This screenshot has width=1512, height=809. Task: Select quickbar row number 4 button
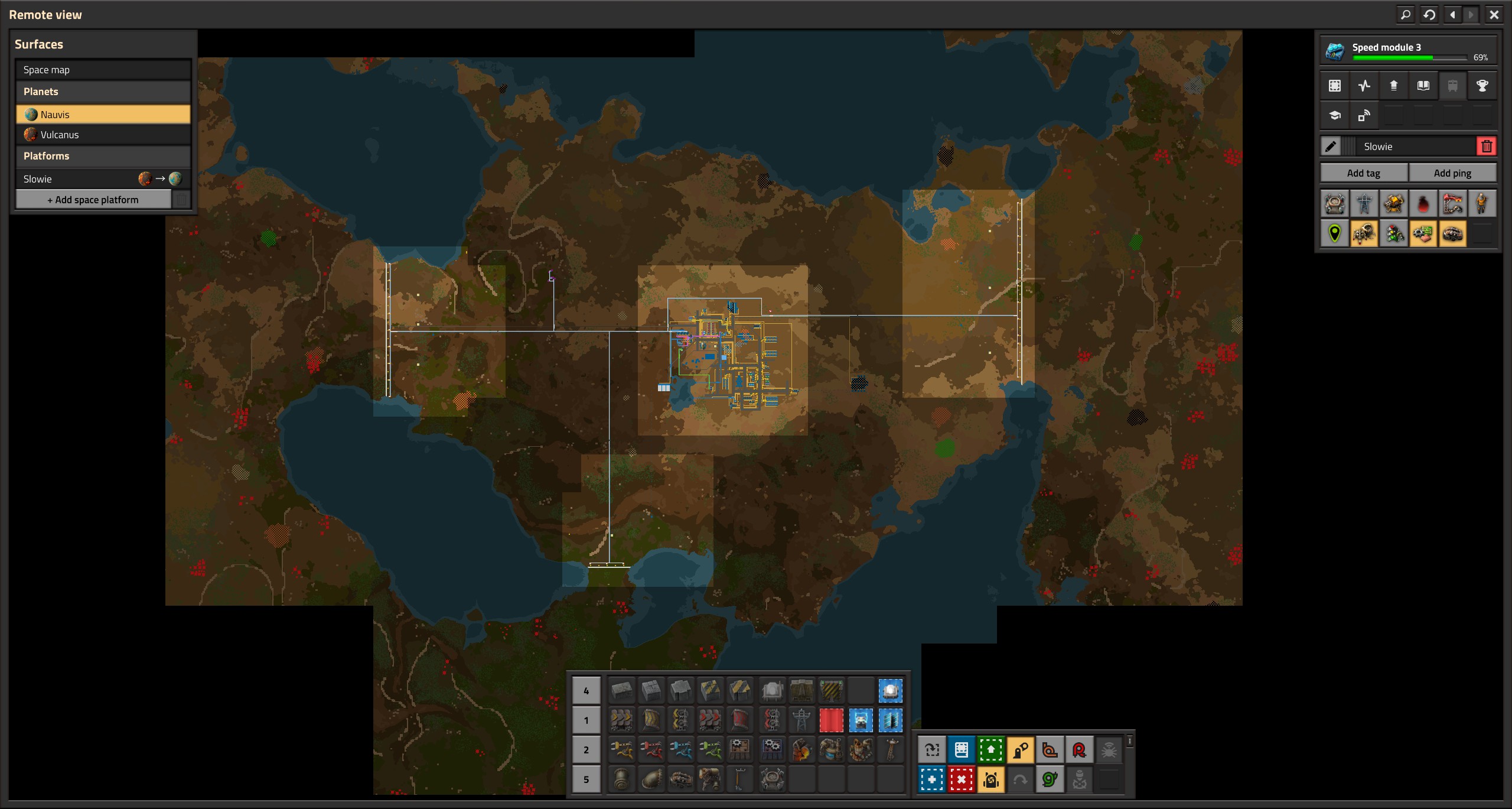586,691
